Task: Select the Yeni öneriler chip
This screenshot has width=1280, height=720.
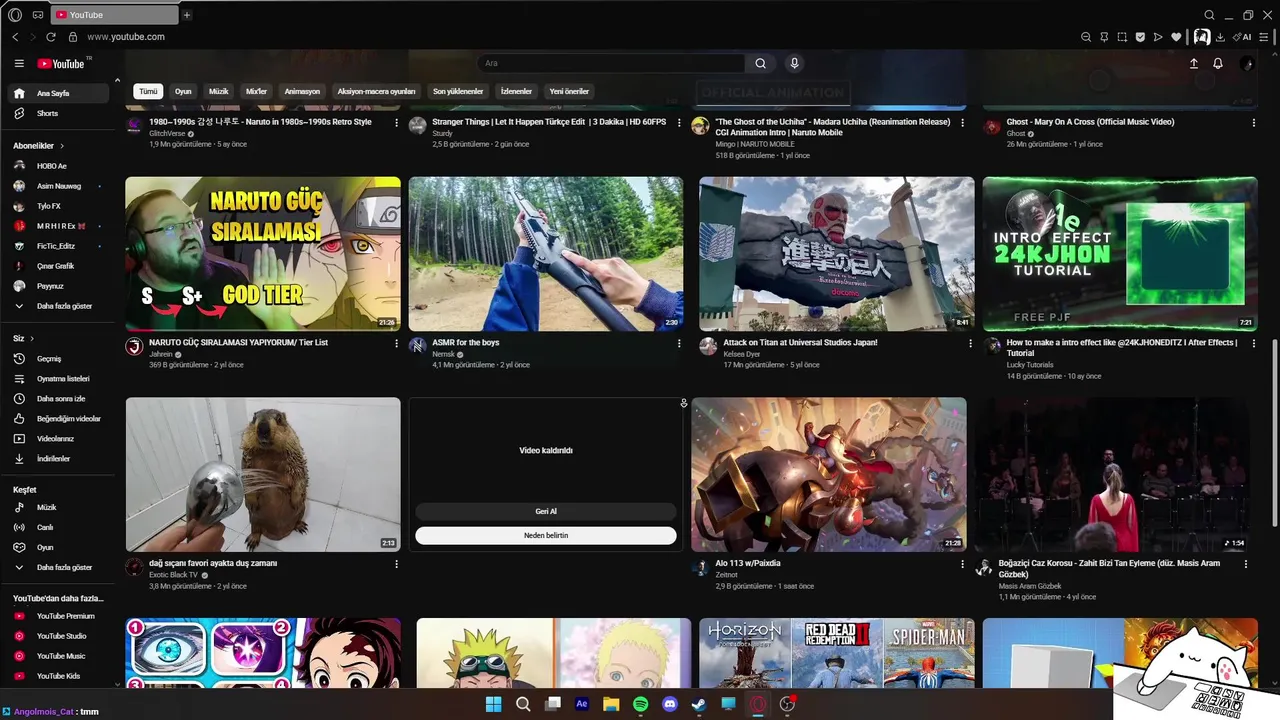Action: 569,91
